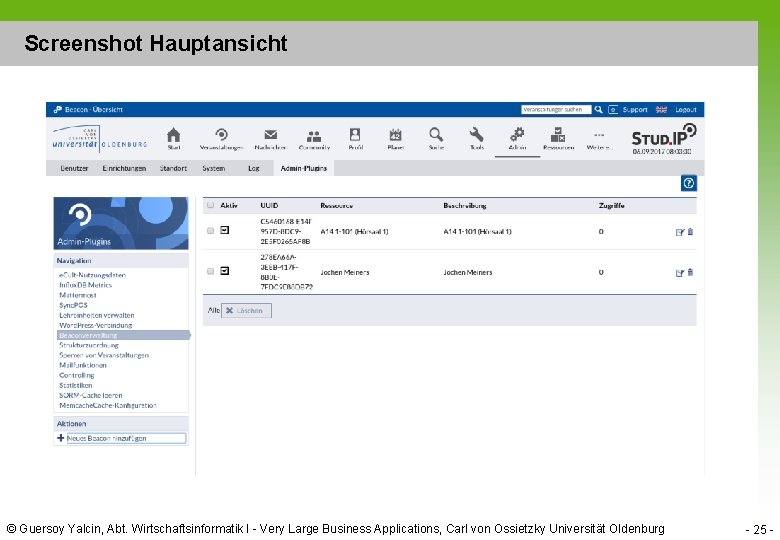Select Beaconverwaltung in navigation

click(123, 335)
